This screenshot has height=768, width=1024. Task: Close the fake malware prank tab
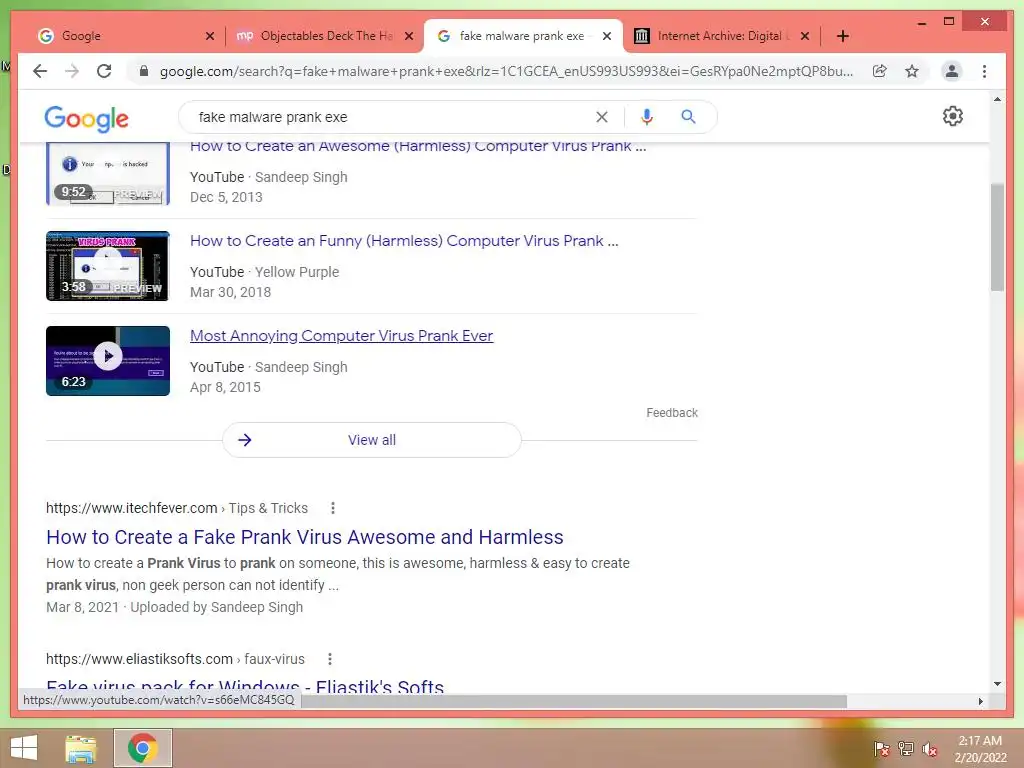click(x=607, y=36)
